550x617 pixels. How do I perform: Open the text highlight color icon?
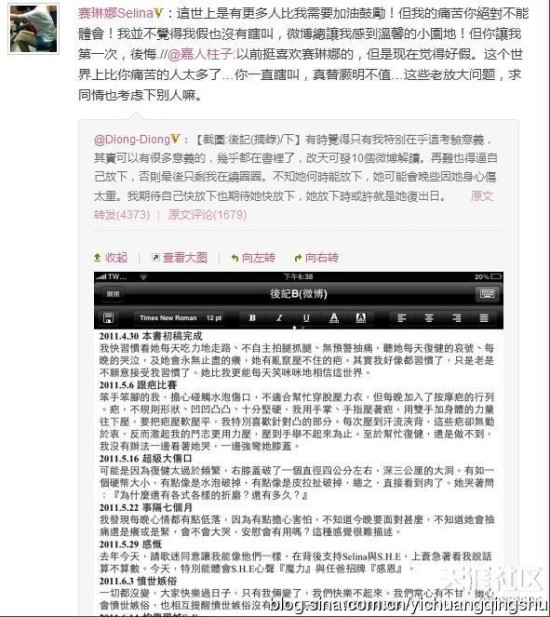[x=360, y=318]
